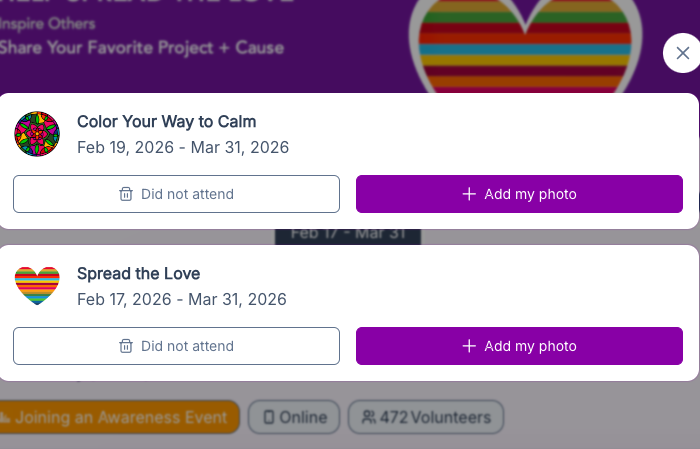Click the device icon beside Online
Image resolution: width=700 pixels, height=449 pixels.
click(x=268, y=417)
